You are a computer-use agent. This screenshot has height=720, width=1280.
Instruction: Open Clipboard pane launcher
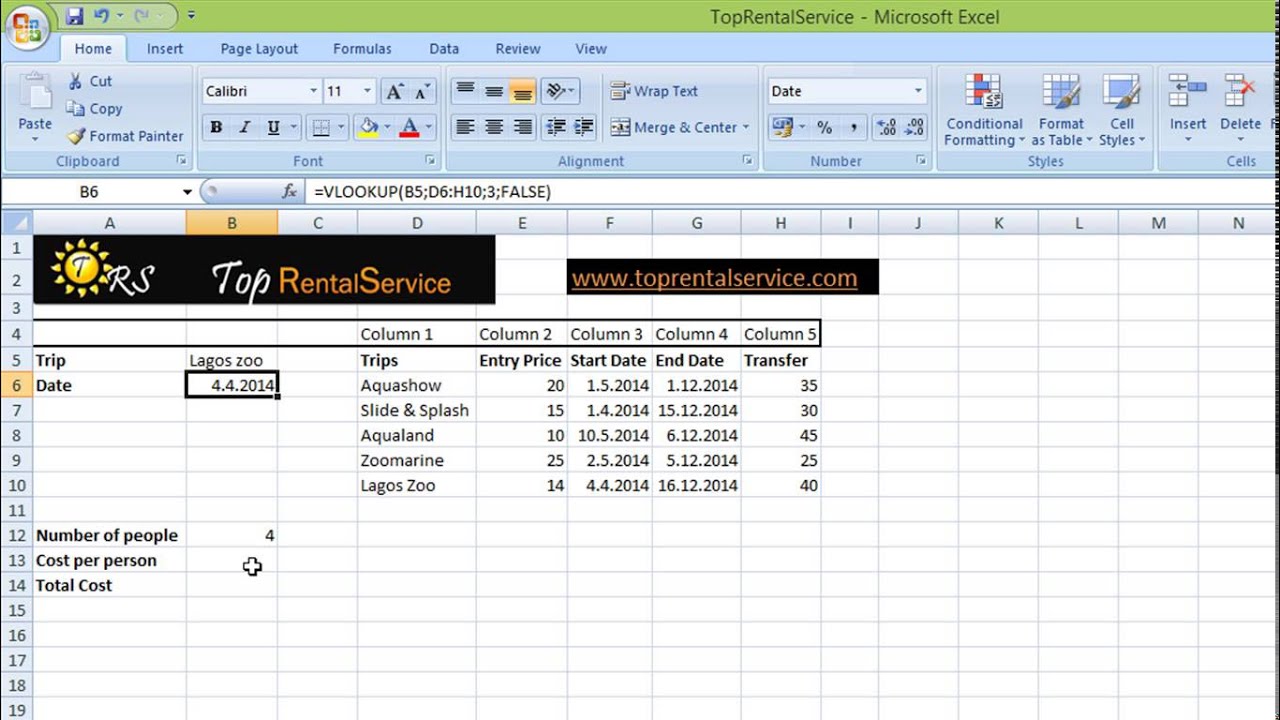(x=182, y=160)
